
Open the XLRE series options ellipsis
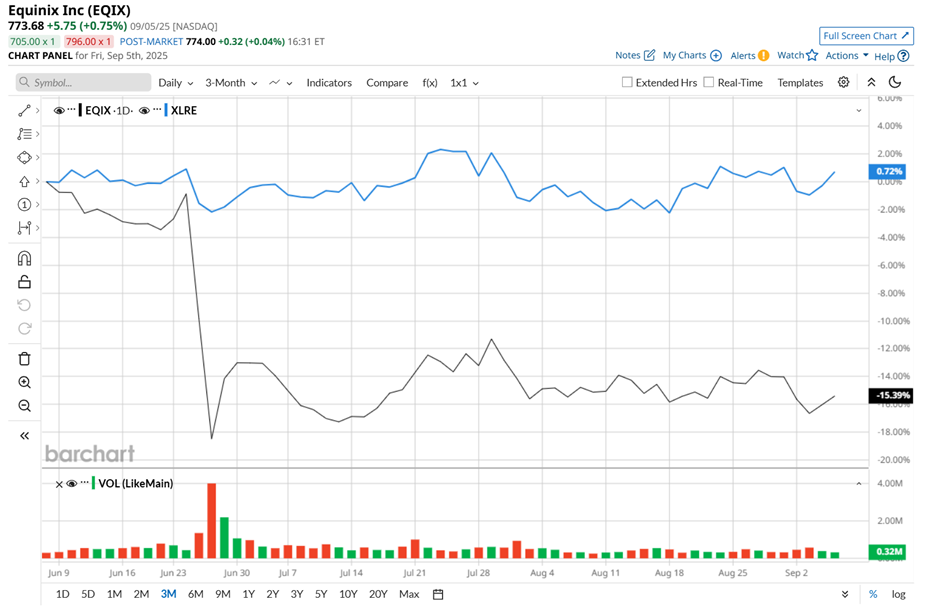coord(157,110)
